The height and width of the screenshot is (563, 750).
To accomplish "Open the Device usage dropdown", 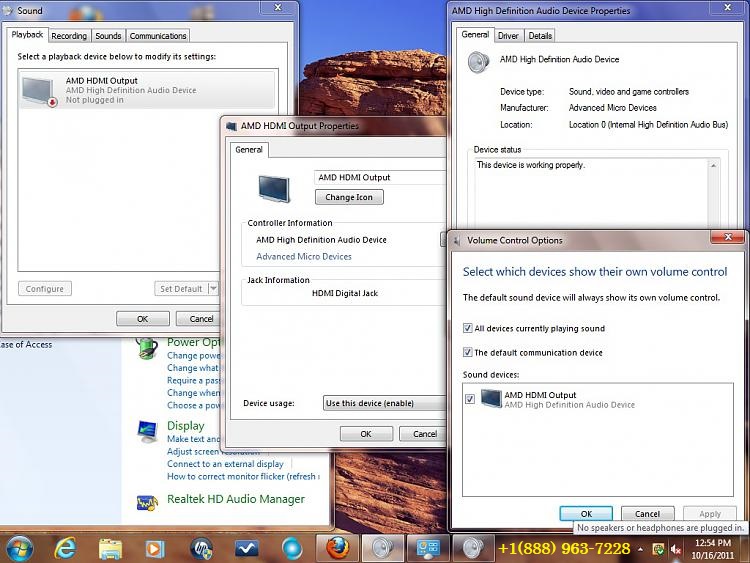I will (385, 403).
